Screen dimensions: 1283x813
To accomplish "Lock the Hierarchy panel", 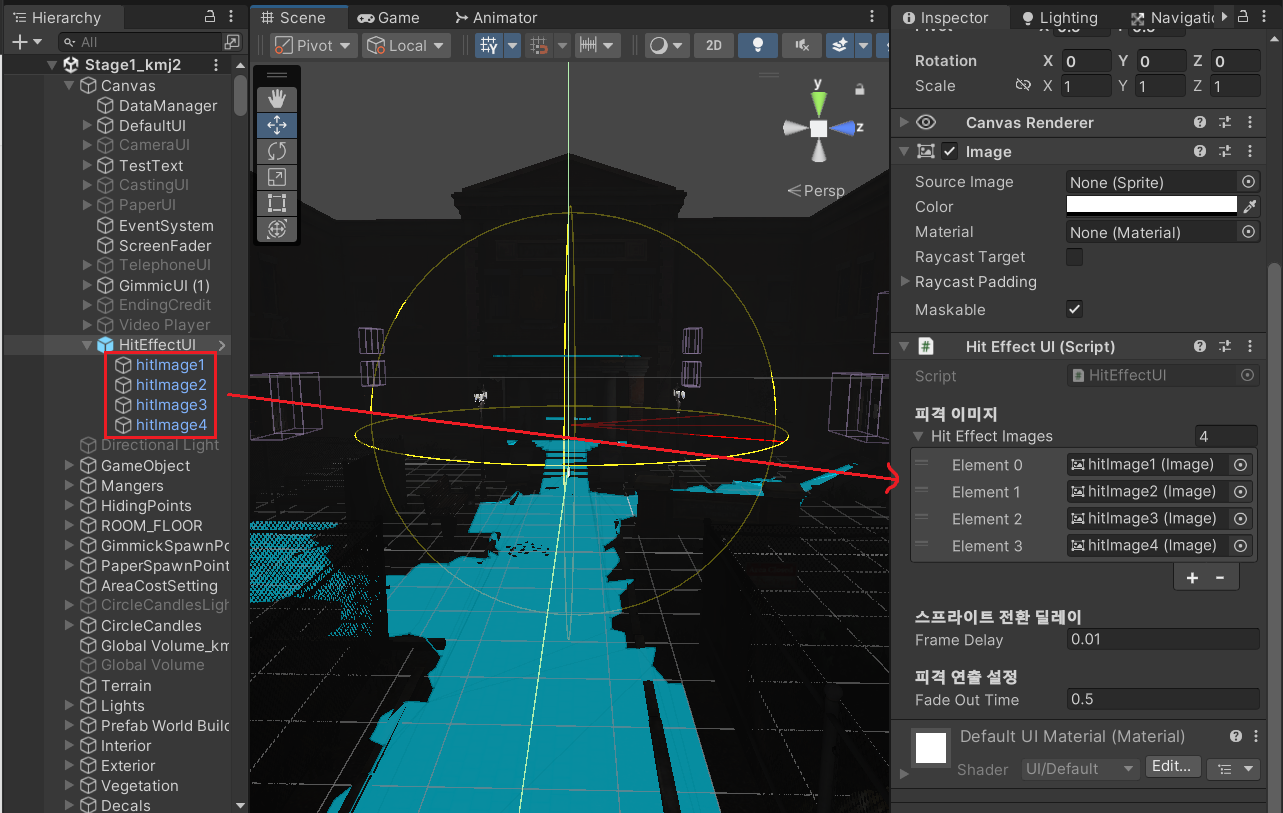I will coord(210,17).
